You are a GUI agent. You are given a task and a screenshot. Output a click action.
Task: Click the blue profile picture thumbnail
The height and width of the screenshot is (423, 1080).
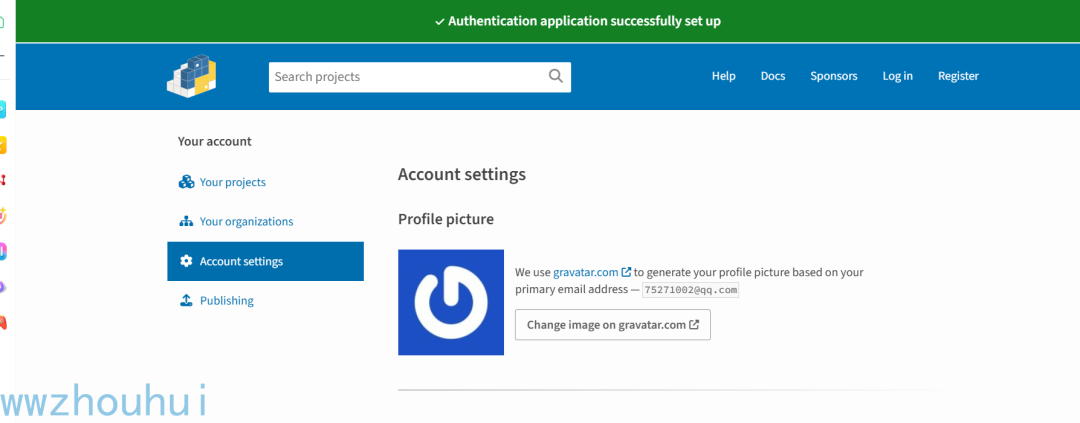click(x=450, y=302)
